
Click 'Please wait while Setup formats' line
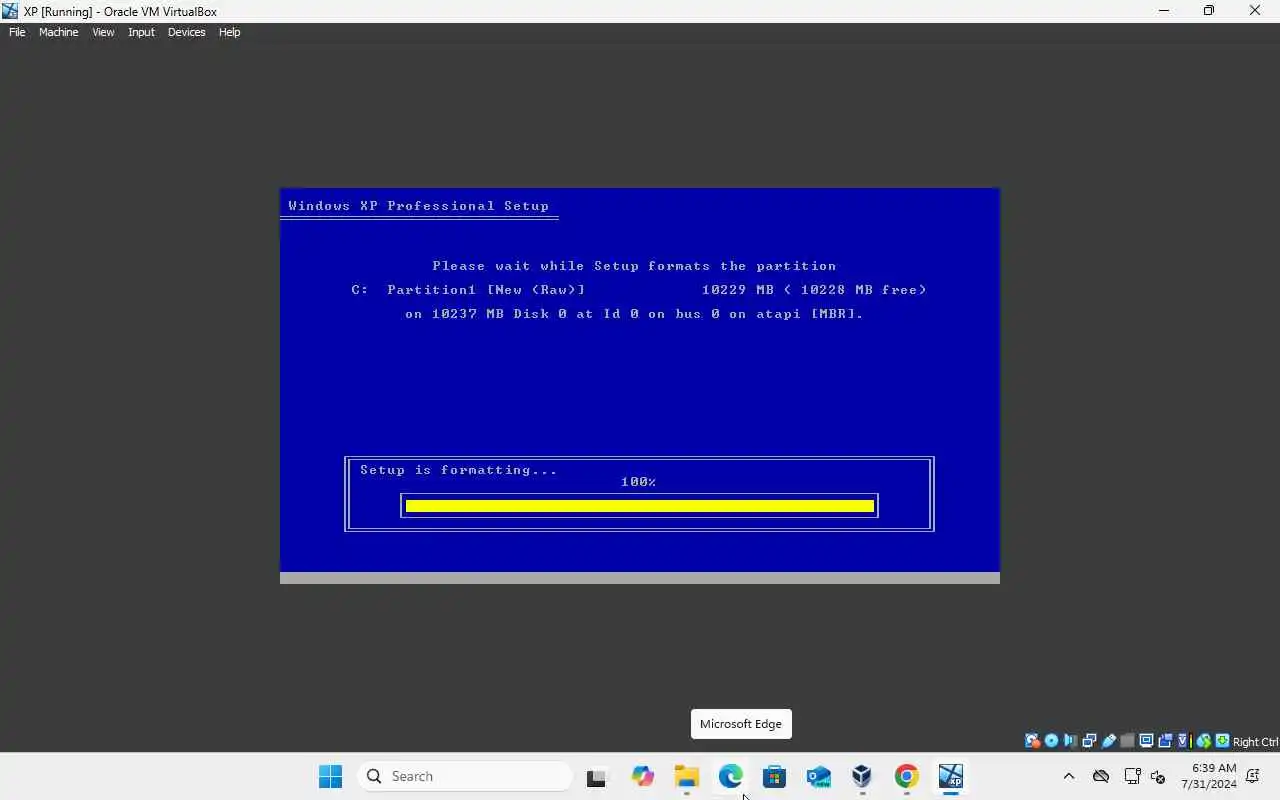(634, 266)
